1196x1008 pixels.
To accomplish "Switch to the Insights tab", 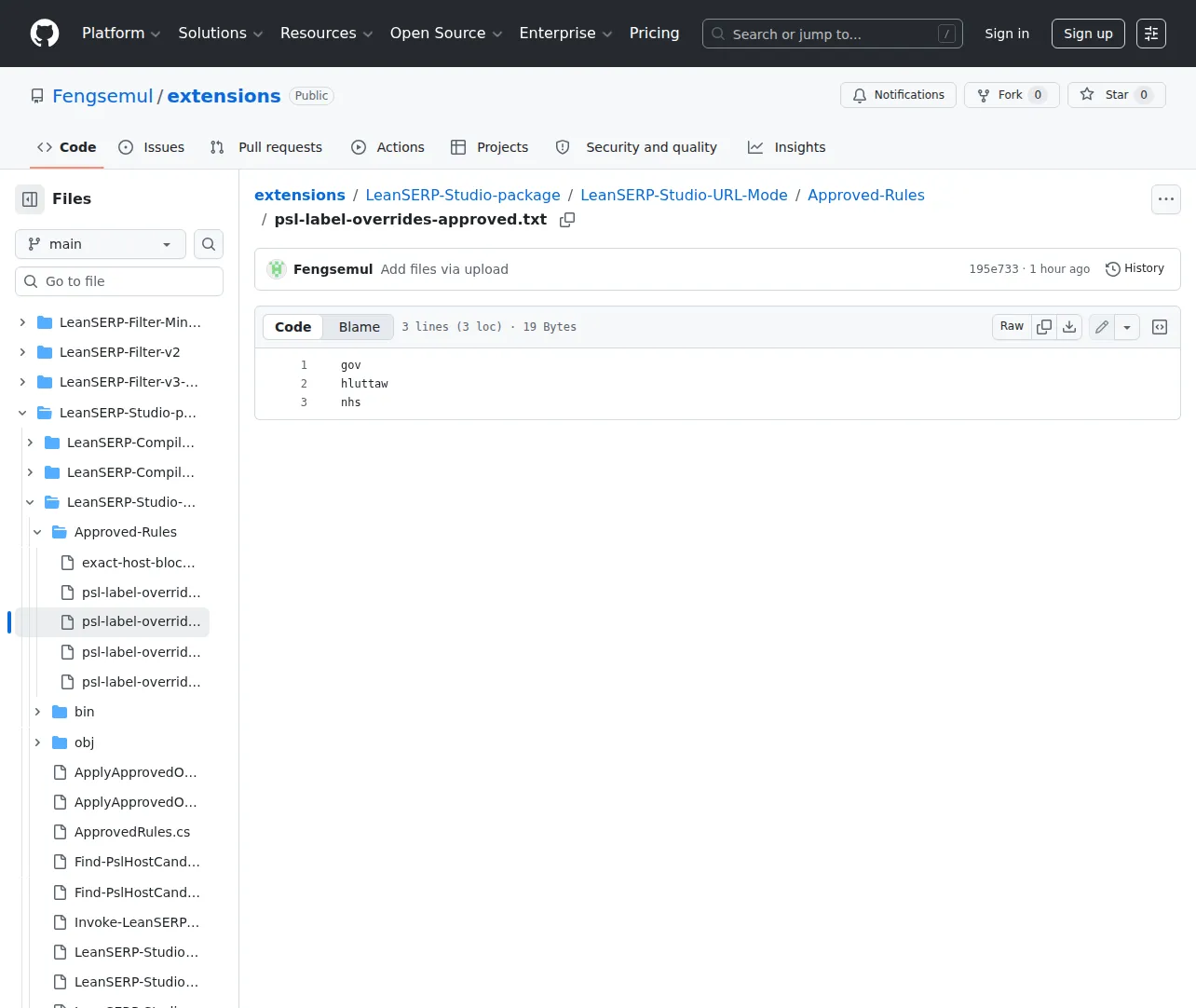I will pos(787,147).
